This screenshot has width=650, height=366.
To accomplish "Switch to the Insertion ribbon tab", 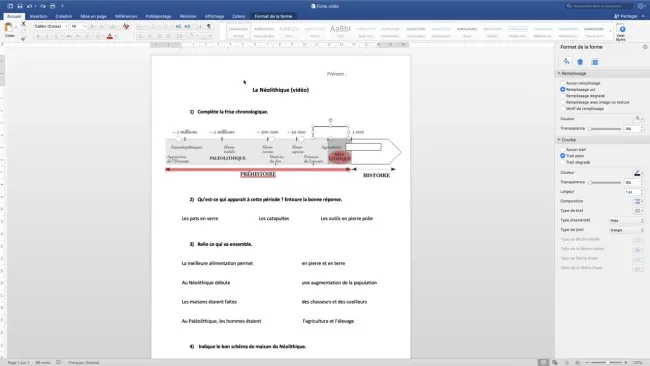I will point(39,16).
